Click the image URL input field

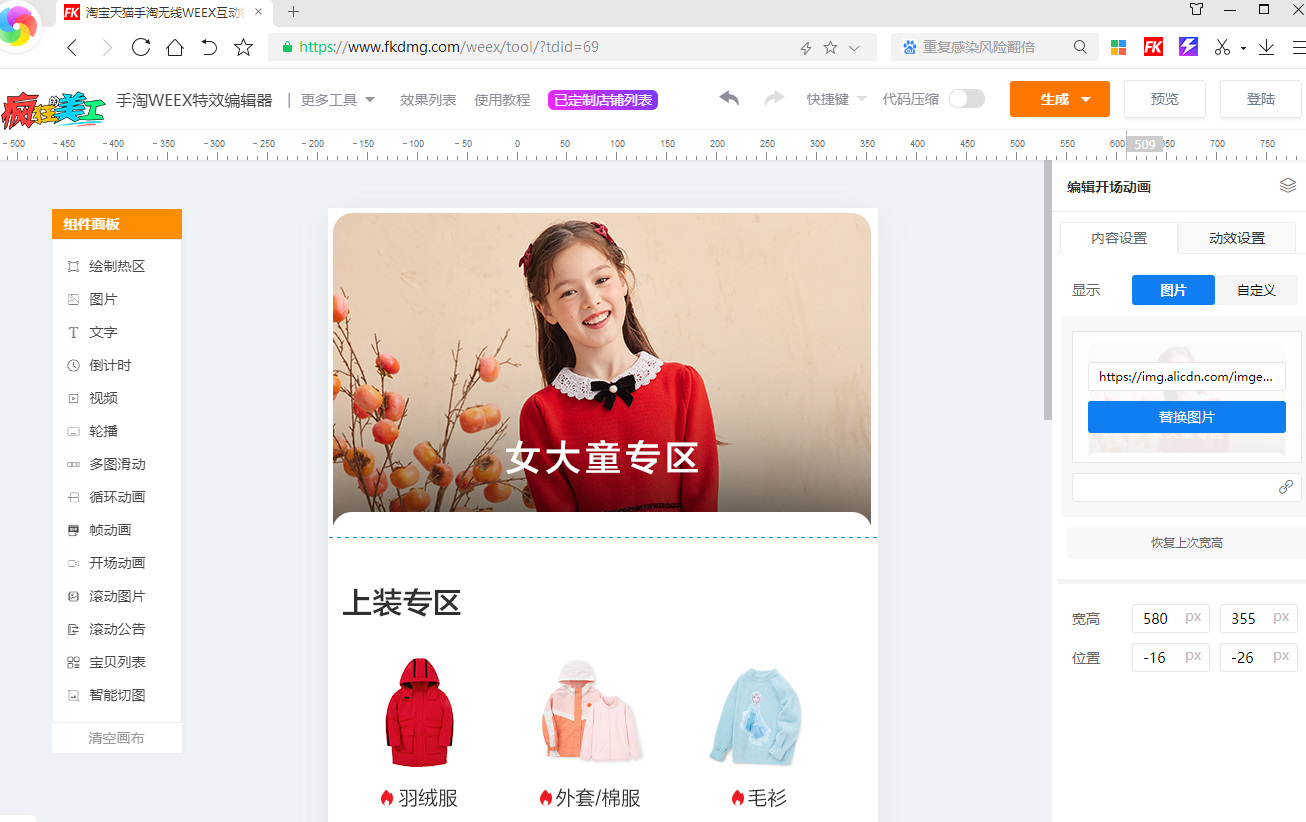1187,377
